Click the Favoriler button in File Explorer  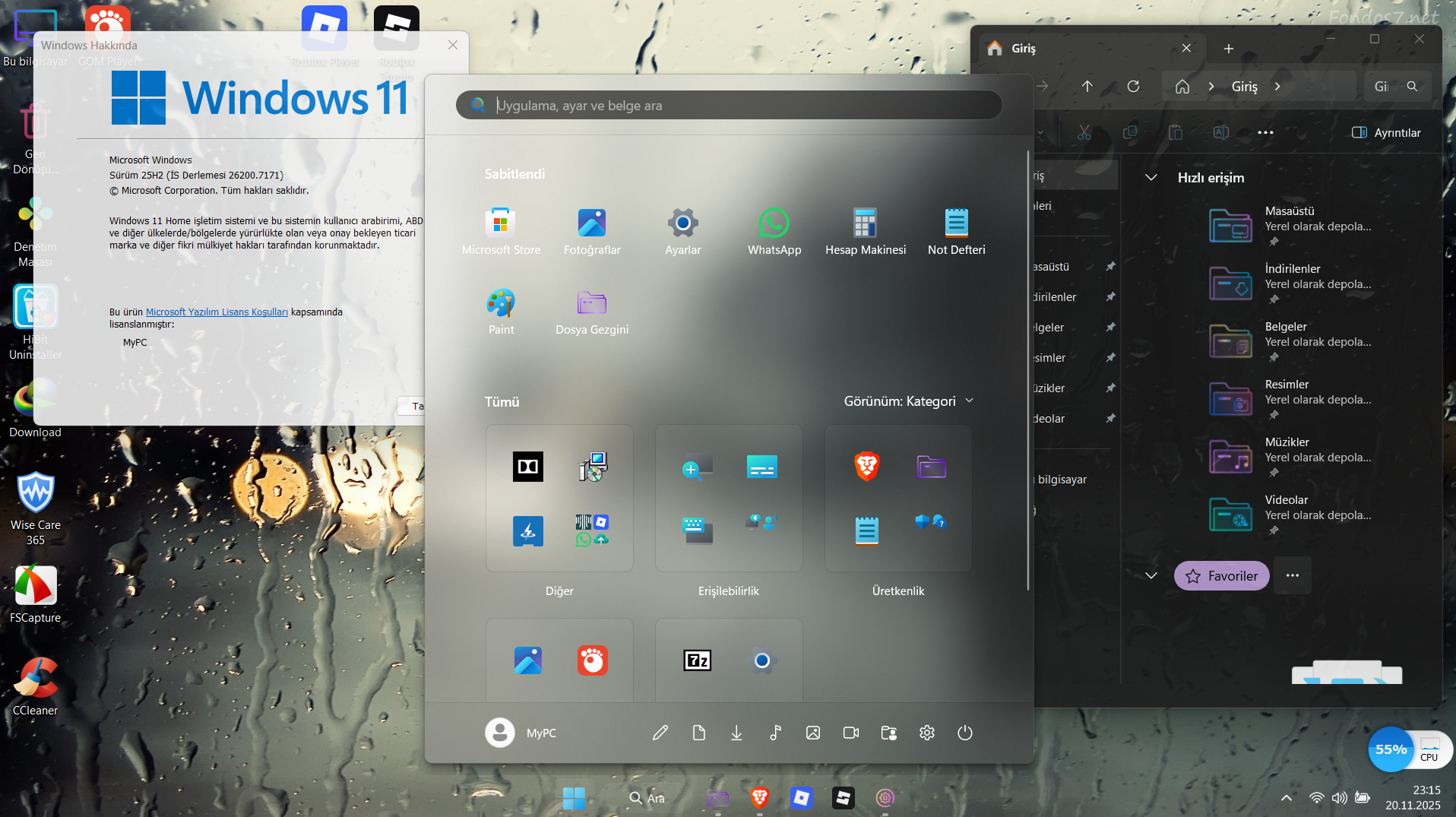pyautogui.click(x=1222, y=575)
